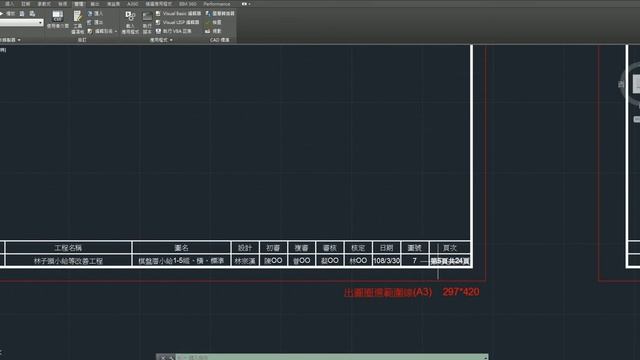Expand the Action Recorder panel title
Viewport: 640px width, 360px height.
[x=10, y=40]
